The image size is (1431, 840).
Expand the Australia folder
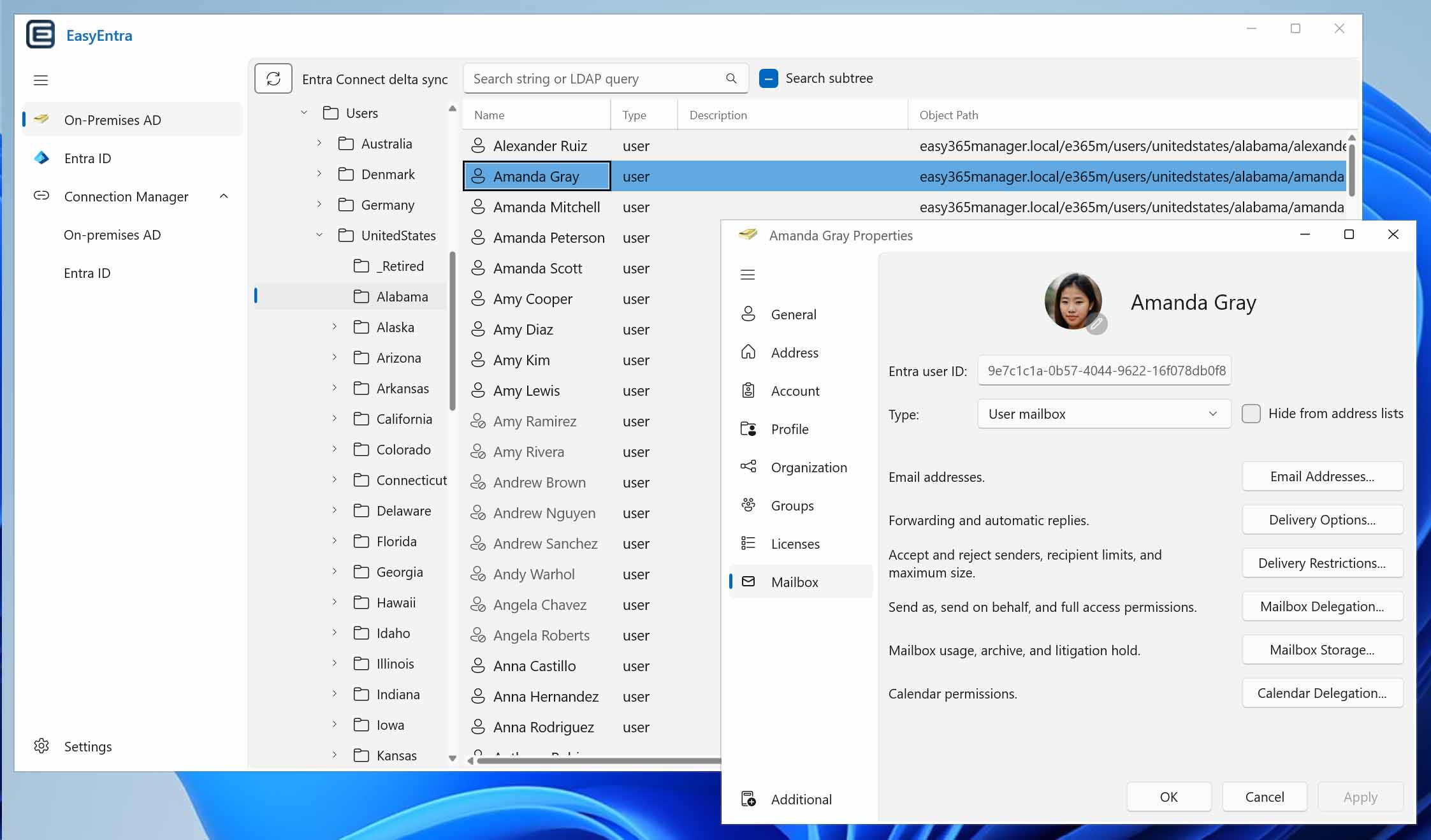[x=319, y=143]
